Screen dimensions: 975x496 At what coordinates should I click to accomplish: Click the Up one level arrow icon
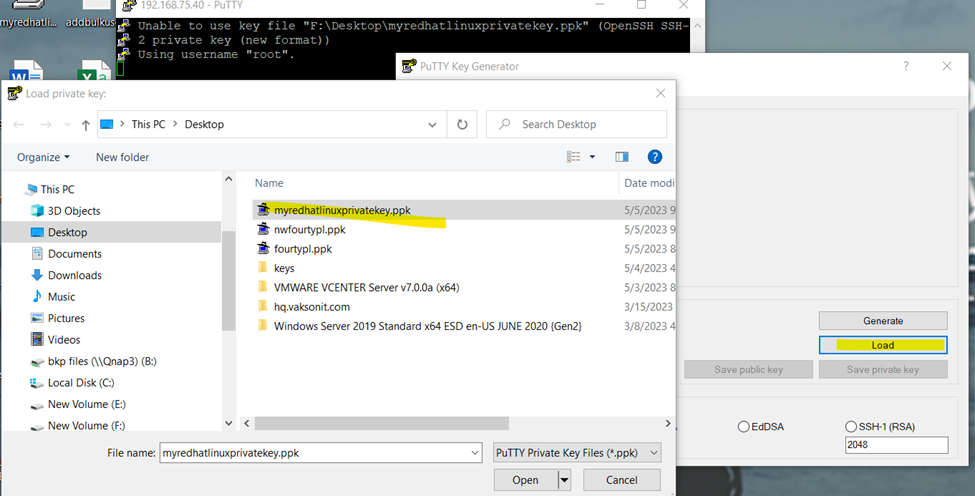point(86,125)
